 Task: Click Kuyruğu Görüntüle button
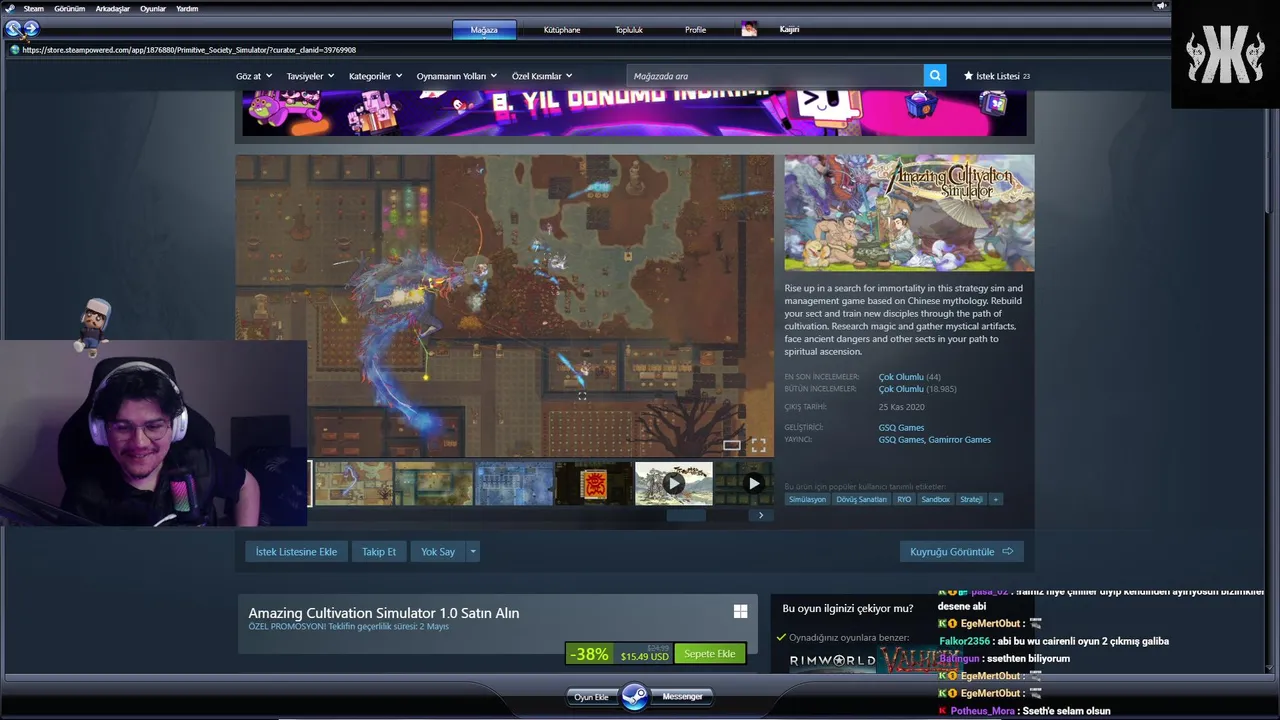pos(961,552)
